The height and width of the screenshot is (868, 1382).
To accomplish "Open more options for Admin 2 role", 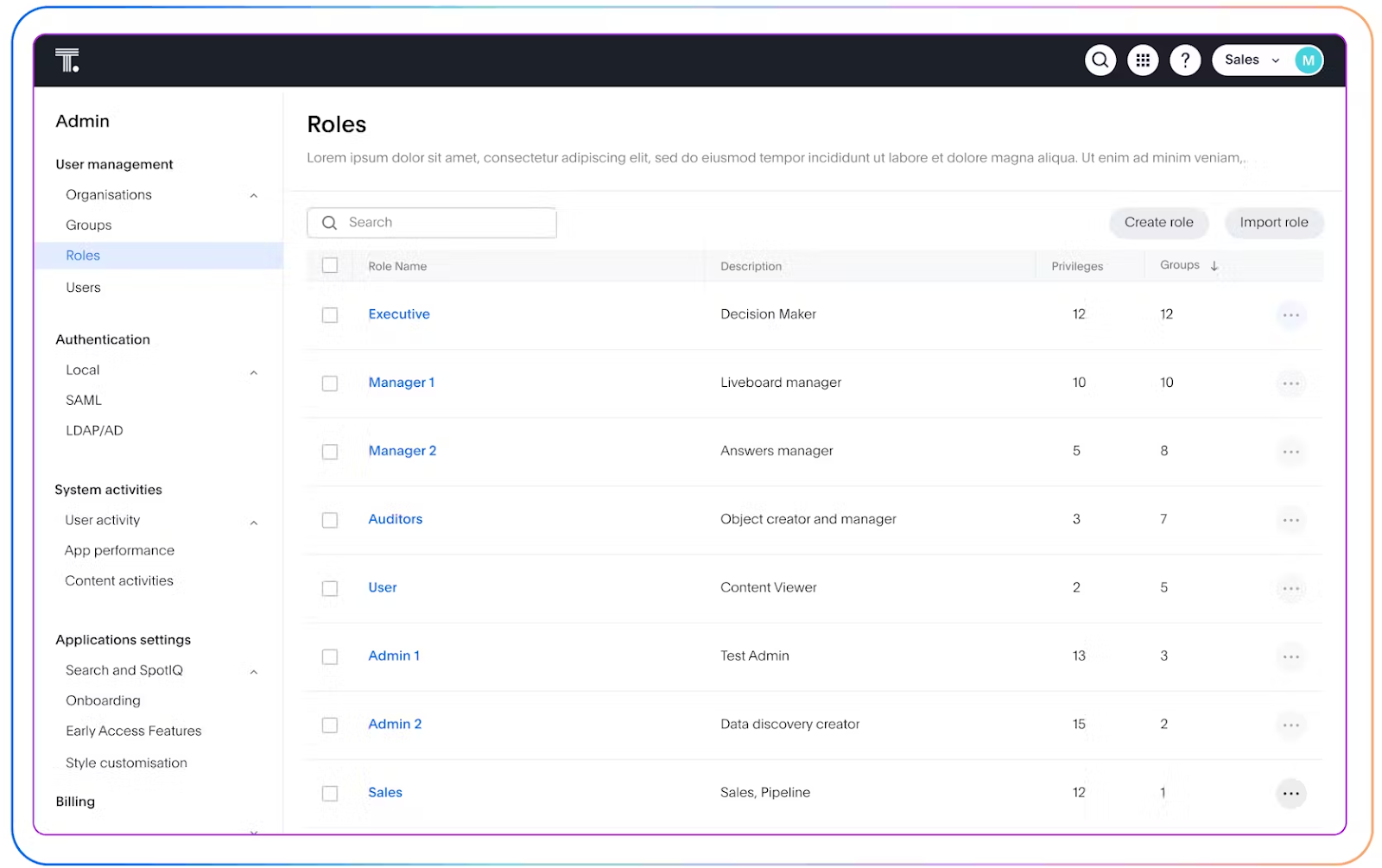I will click(x=1290, y=725).
